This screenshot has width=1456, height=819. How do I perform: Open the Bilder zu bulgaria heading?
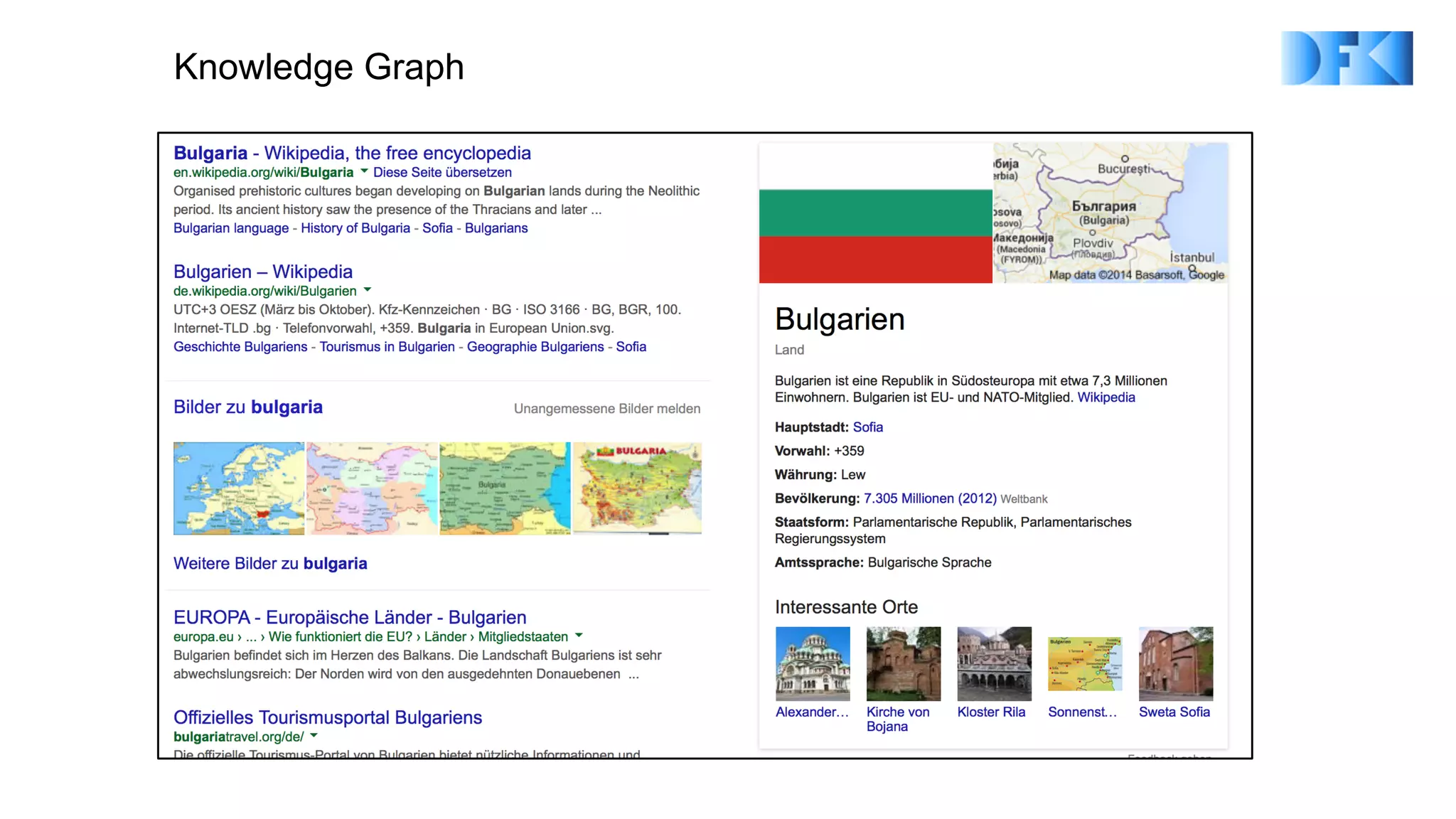[x=248, y=407]
